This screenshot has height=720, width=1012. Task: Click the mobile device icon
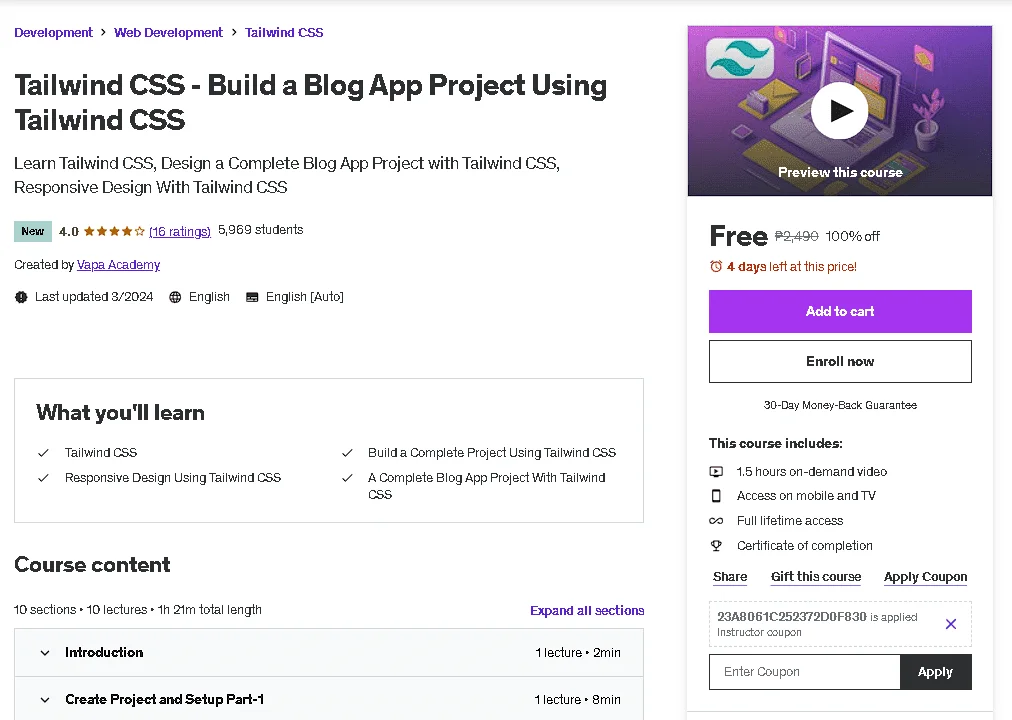pos(716,495)
